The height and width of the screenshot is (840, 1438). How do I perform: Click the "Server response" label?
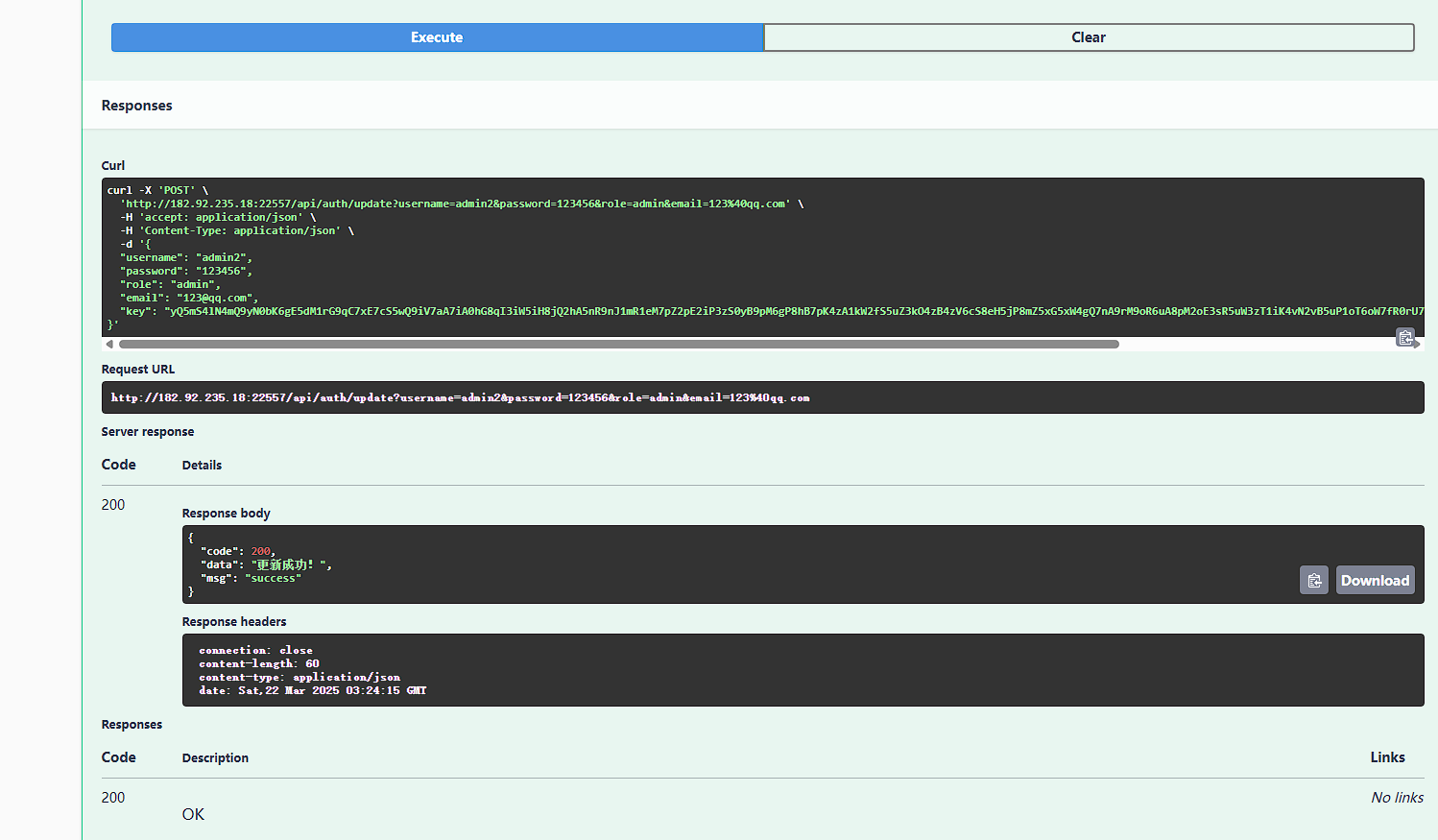(x=148, y=432)
